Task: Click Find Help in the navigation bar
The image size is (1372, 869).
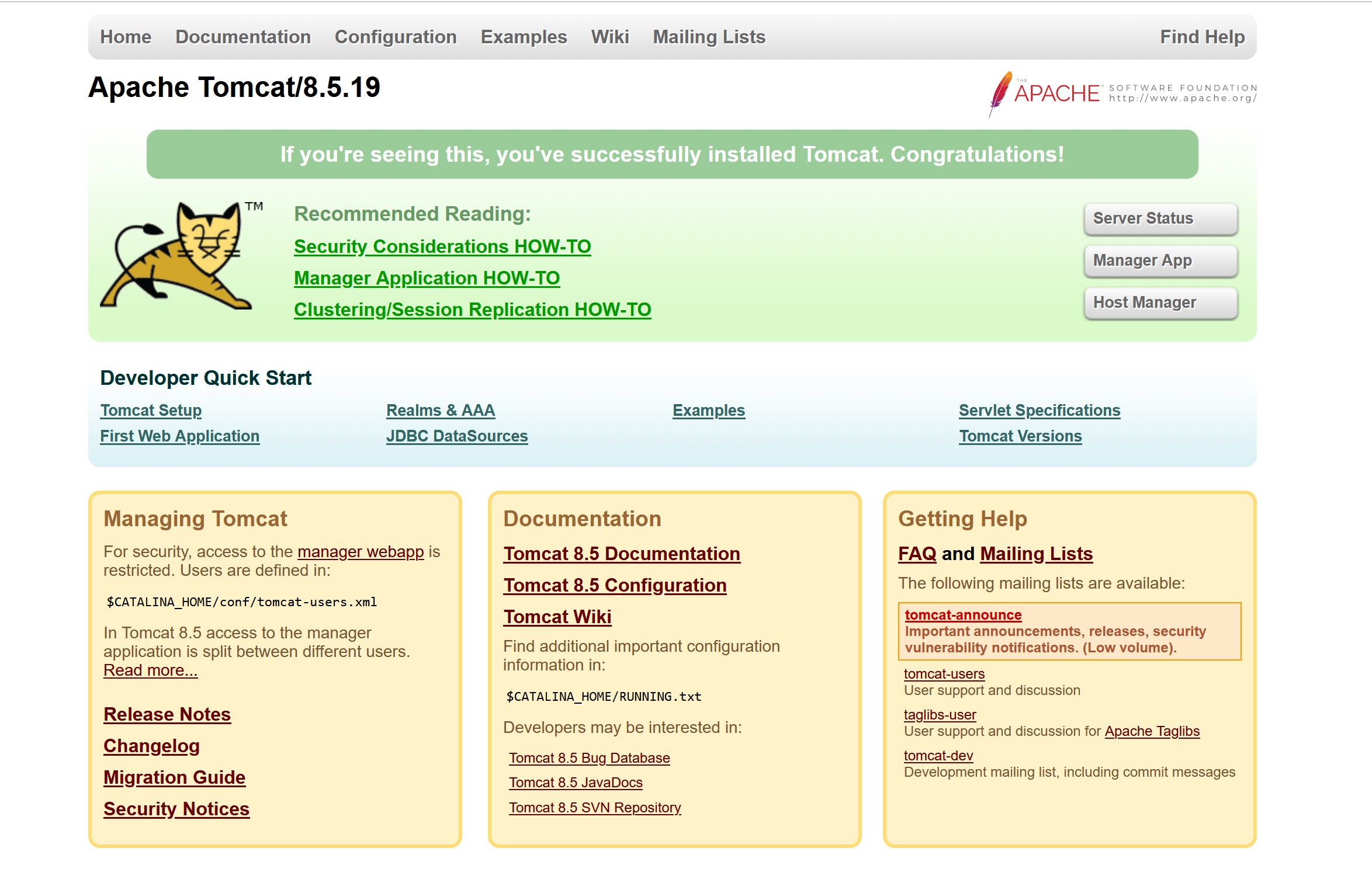Action: 1202,37
